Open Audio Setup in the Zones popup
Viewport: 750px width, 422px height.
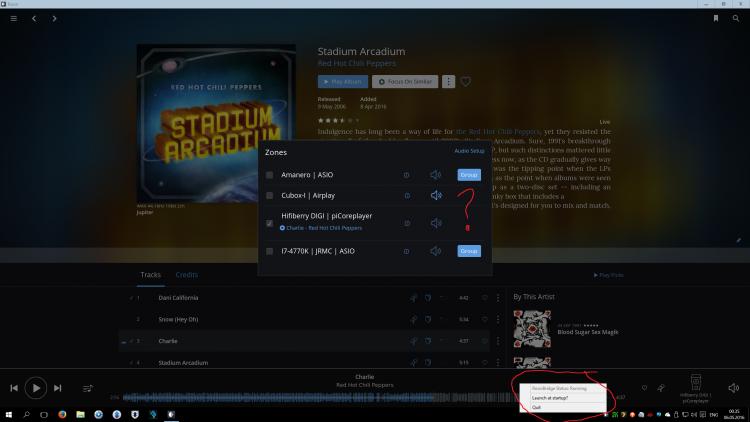click(x=469, y=151)
